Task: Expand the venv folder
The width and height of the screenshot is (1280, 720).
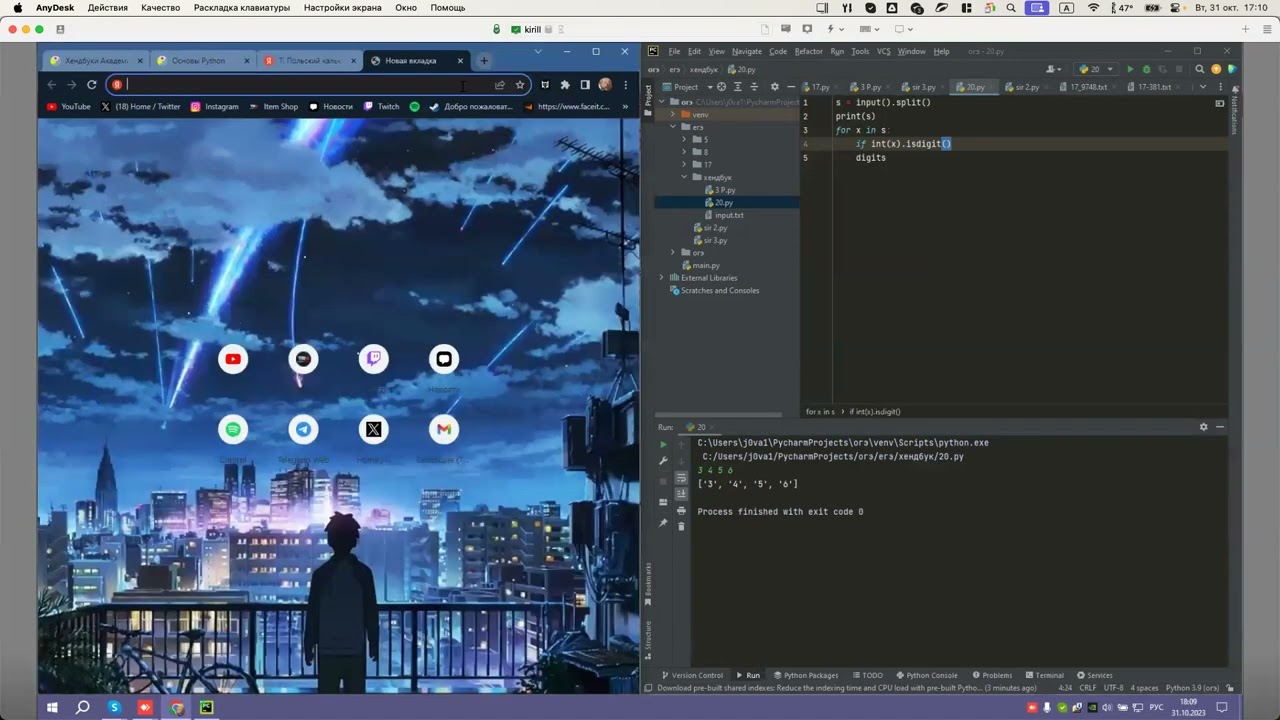Action: click(673, 115)
